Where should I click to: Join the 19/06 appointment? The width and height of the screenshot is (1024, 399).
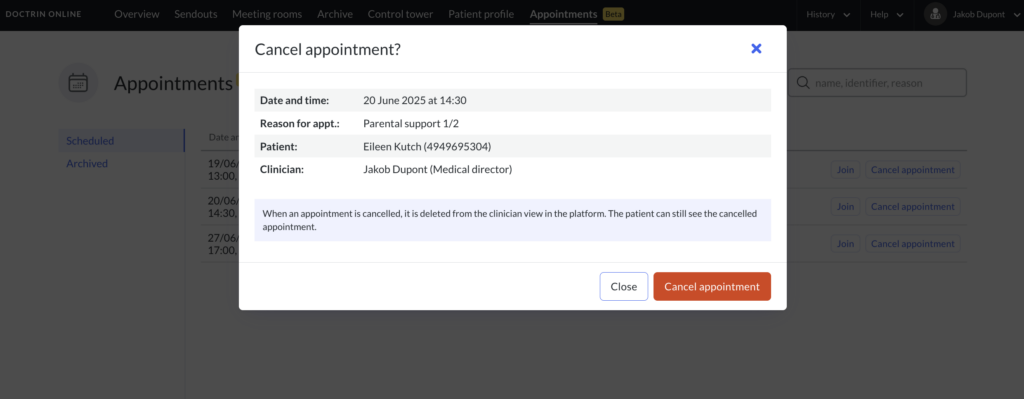tap(846, 170)
